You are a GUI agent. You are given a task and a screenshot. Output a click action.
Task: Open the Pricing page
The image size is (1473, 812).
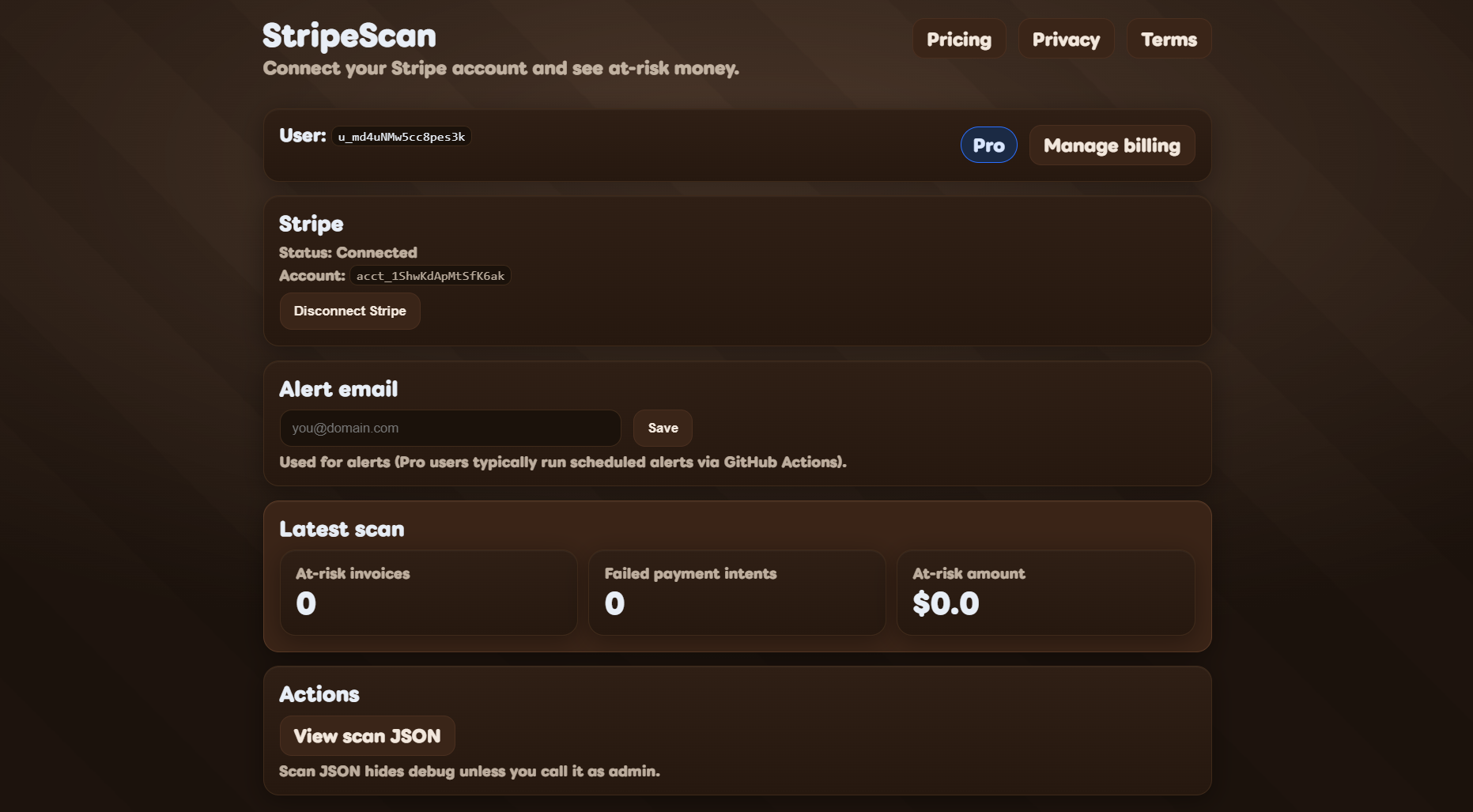(958, 38)
